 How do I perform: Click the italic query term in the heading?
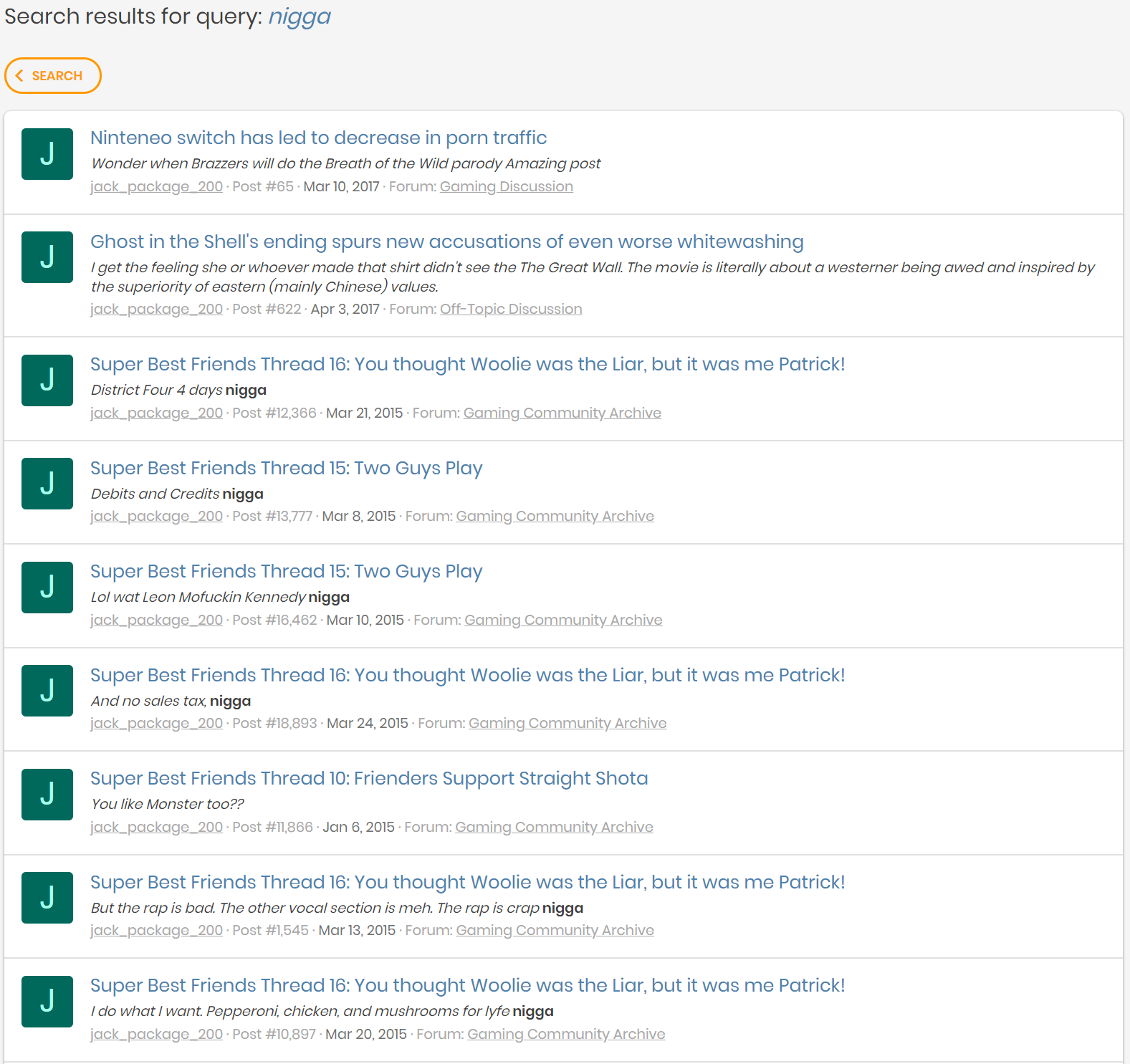click(x=300, y=16)
